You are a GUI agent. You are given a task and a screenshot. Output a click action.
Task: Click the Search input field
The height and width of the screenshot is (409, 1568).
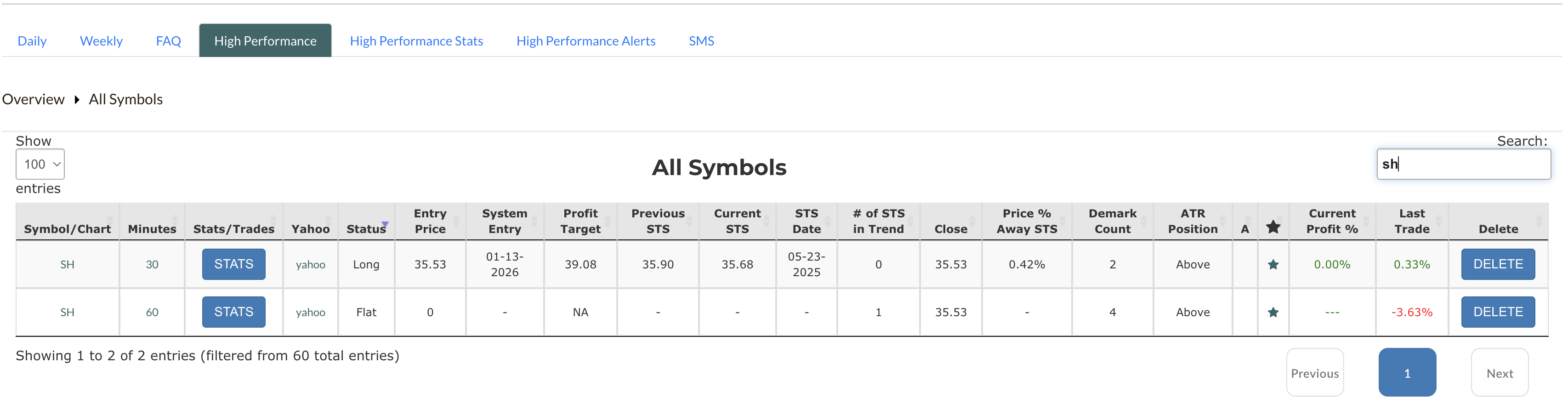tap(1463, 165)
